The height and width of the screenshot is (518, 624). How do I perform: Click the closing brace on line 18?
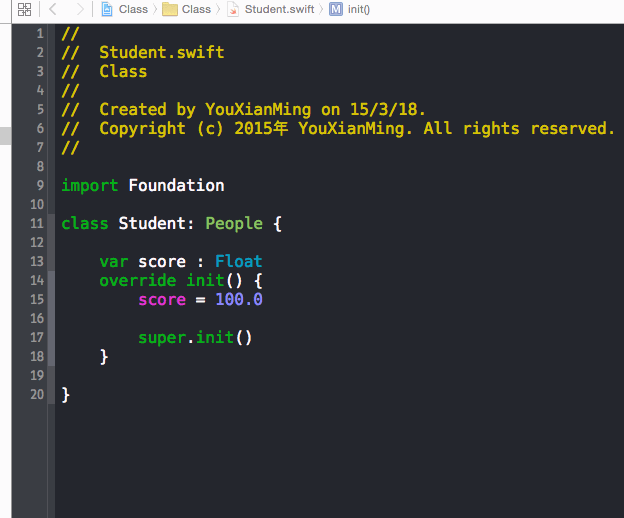coord(104,357)
